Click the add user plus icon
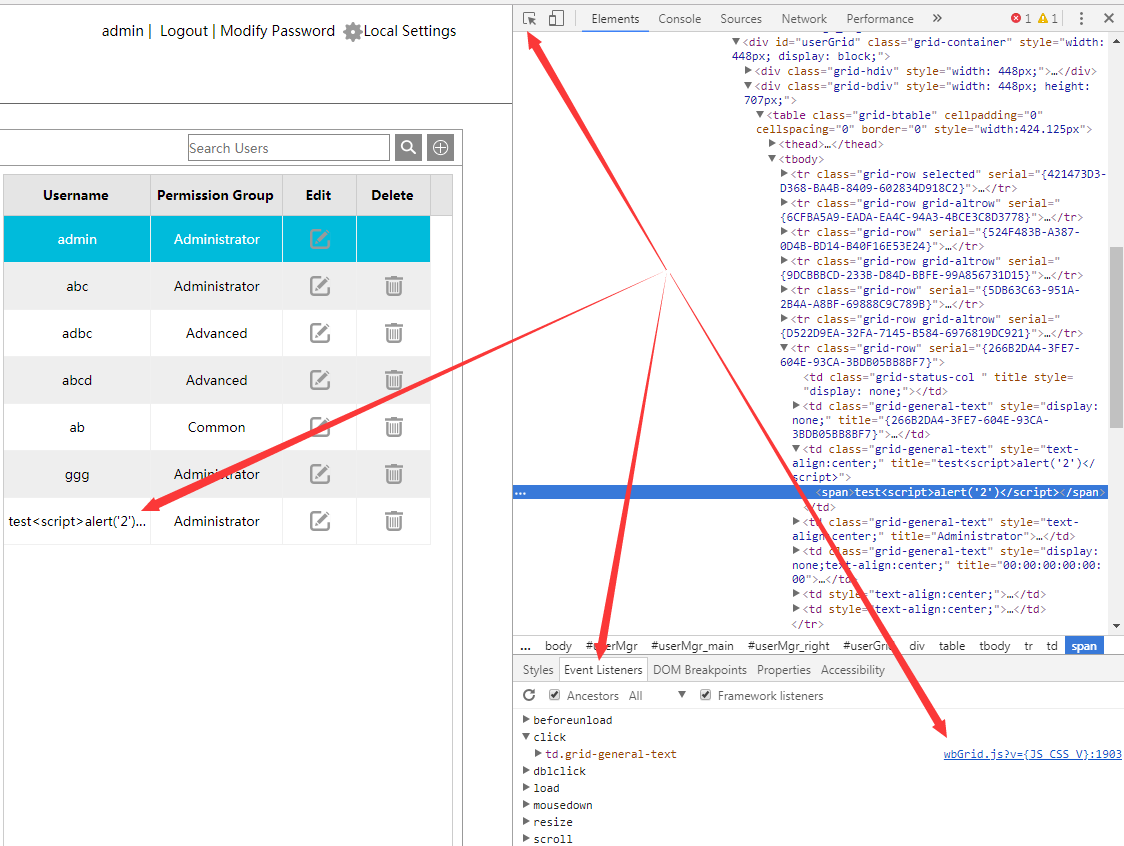 pyautogui.click(x=441, y=148)
